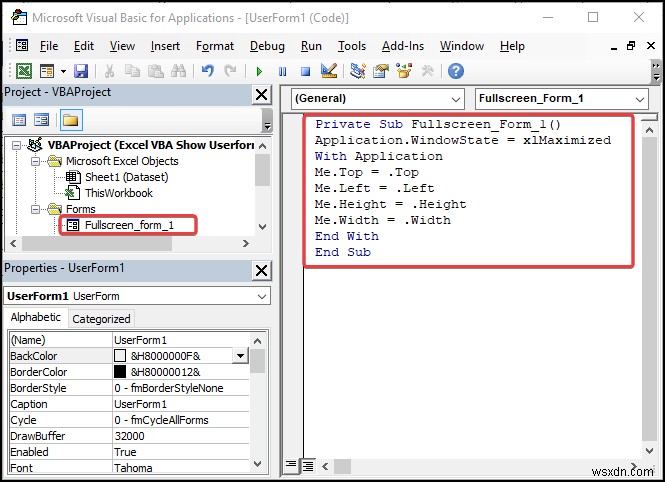Open the Add-Ins menu
The image size is (665, 482).
[x=402, y=46]
